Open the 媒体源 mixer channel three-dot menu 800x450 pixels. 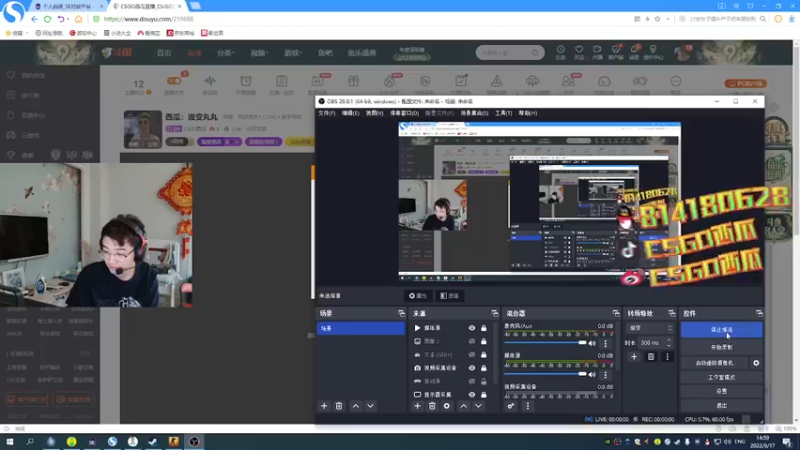(606, 374)
